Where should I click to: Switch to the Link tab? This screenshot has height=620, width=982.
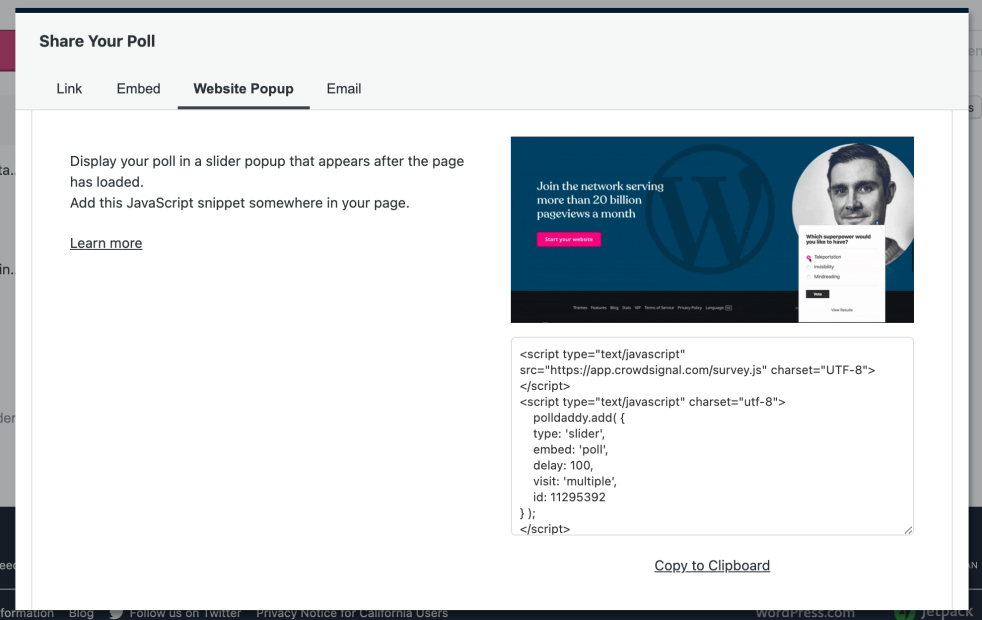coord(69,88)
